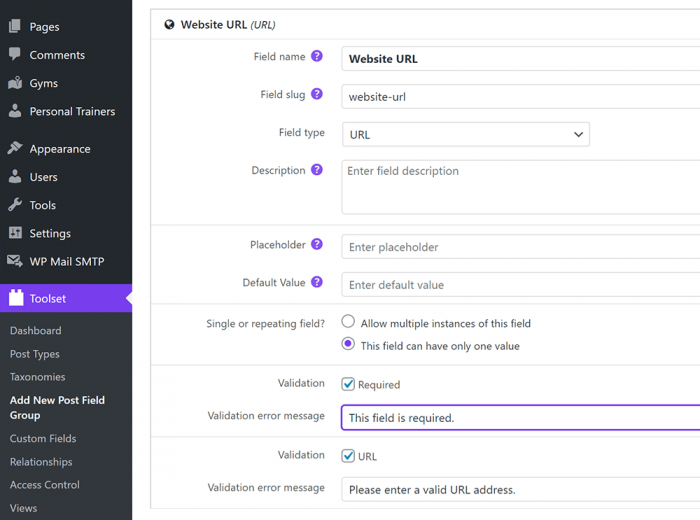
Task: Click the Enter field description textarea
Action: point(521,187)
